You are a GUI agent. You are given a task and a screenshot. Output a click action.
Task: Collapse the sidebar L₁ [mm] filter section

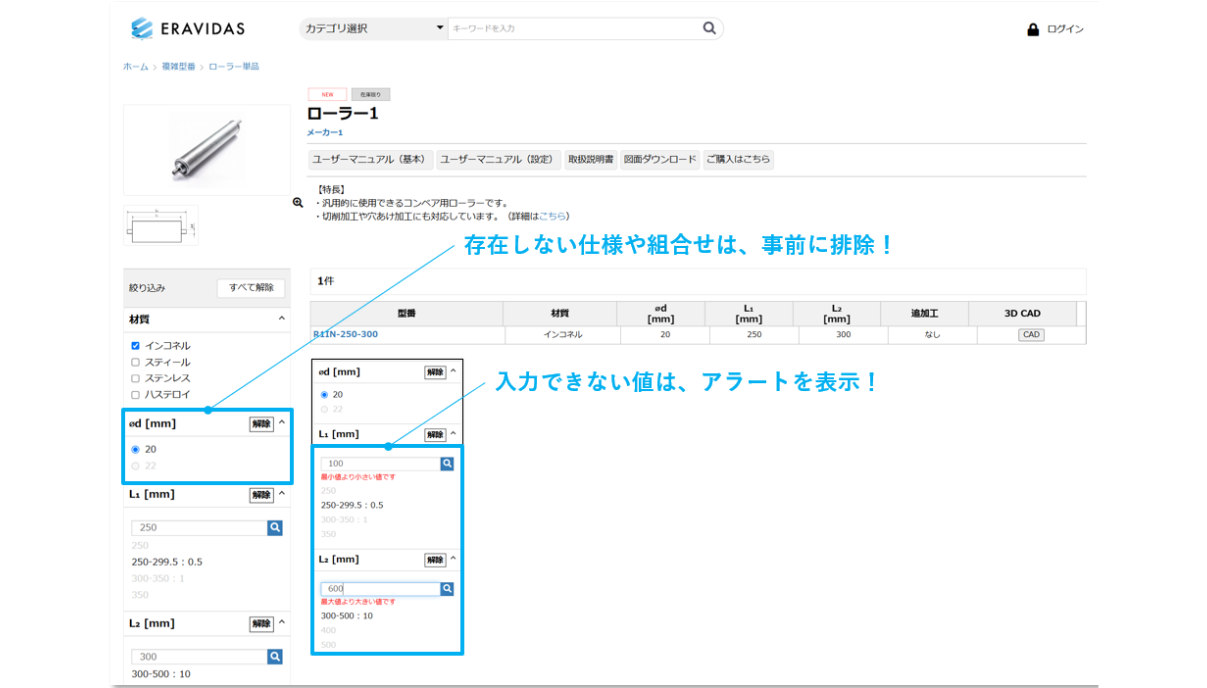[x=282, y=494]
